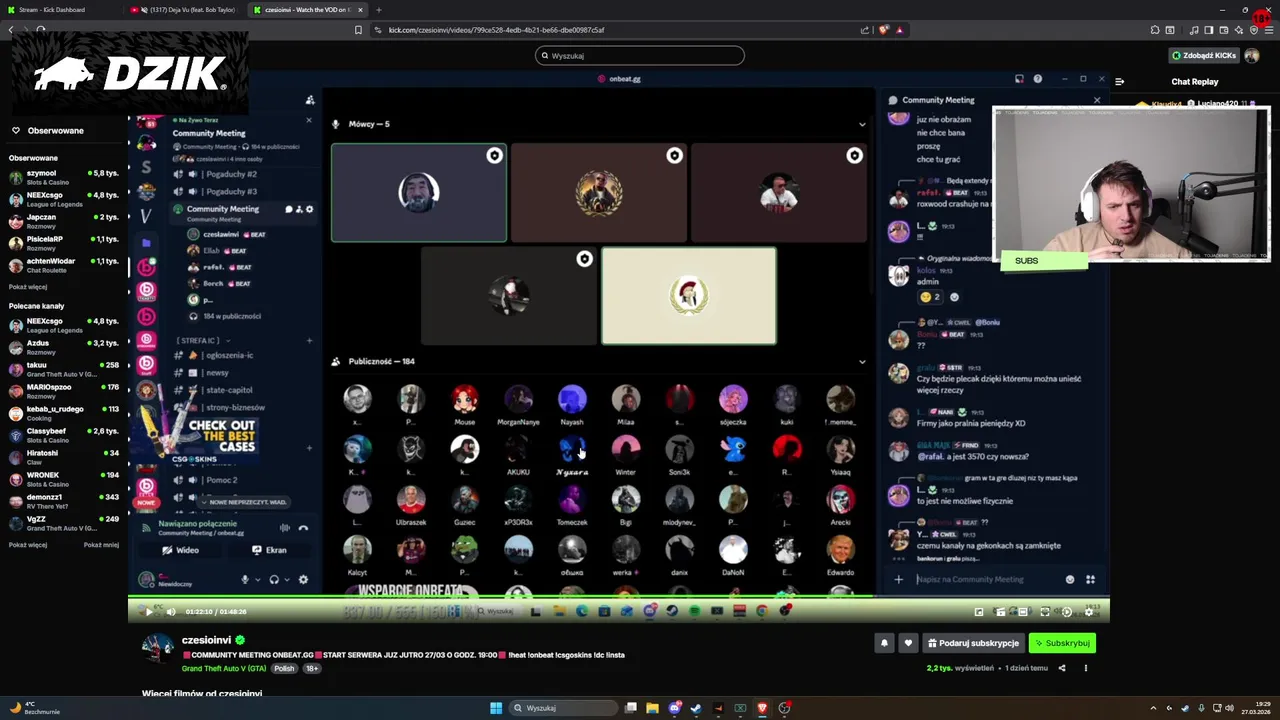Open czesioinvi channel name link
The width and height of the screenshot is (1280, 720).
(x=206, y=640)
